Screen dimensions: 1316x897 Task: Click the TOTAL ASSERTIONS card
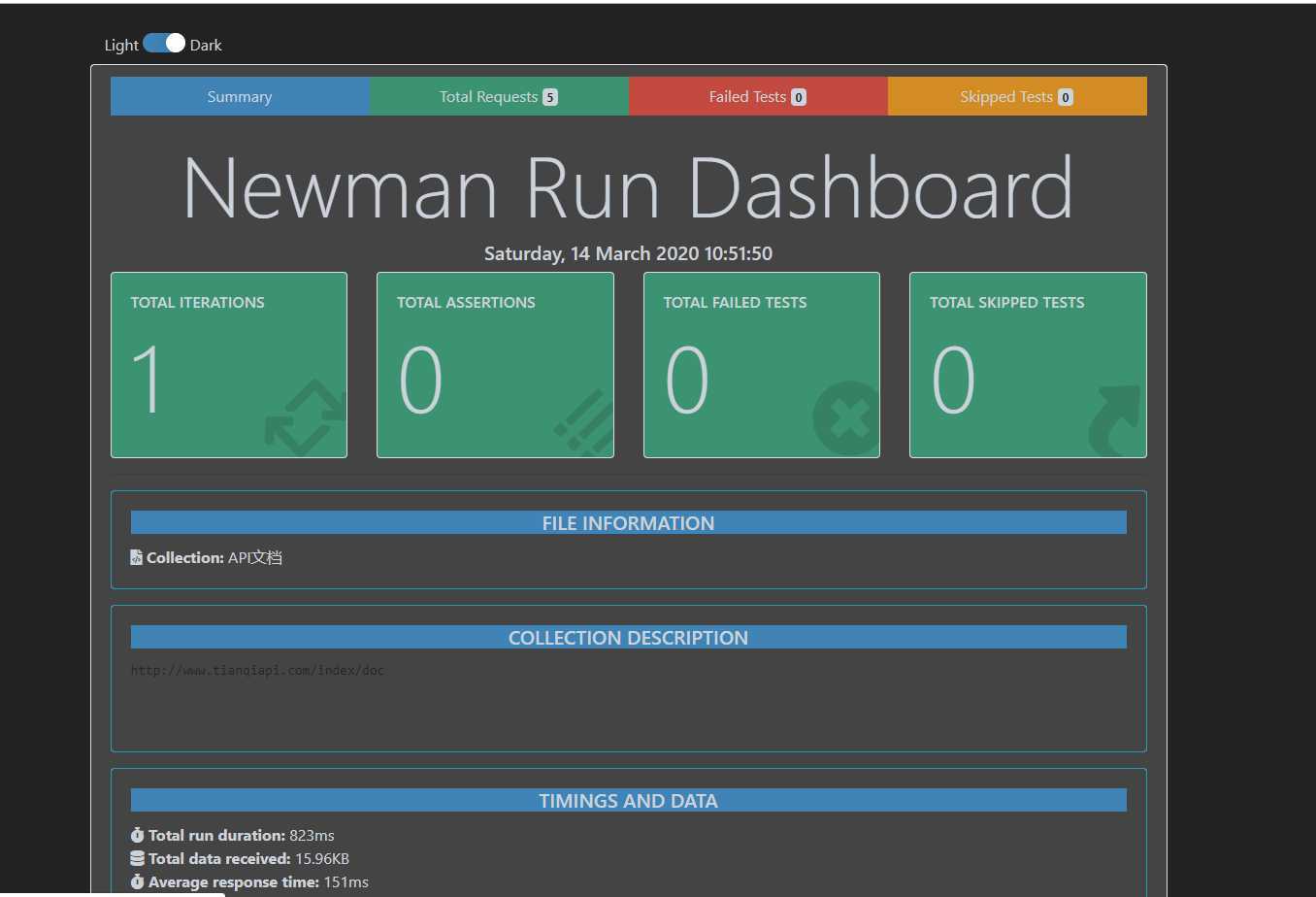pyautogui.click(x=495, y=365)
